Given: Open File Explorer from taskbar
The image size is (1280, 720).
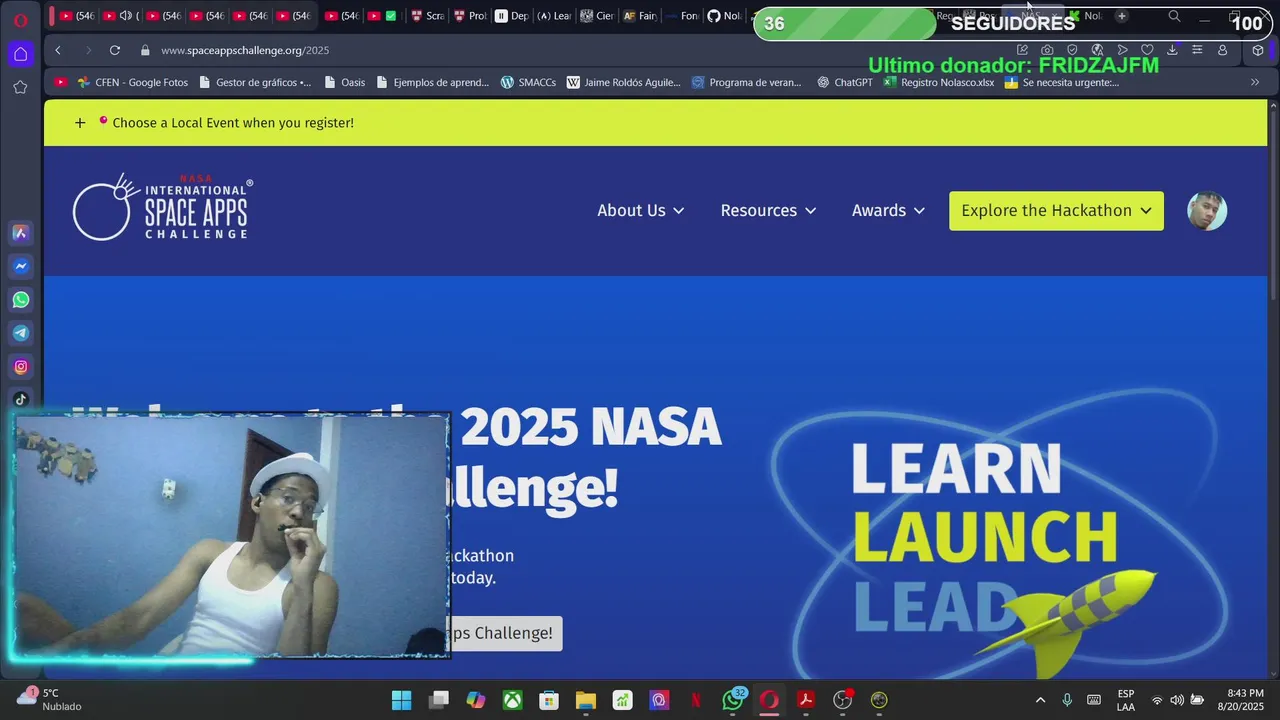Looking at the screenshot, I should pyautogui.click(x=586, y=700).
